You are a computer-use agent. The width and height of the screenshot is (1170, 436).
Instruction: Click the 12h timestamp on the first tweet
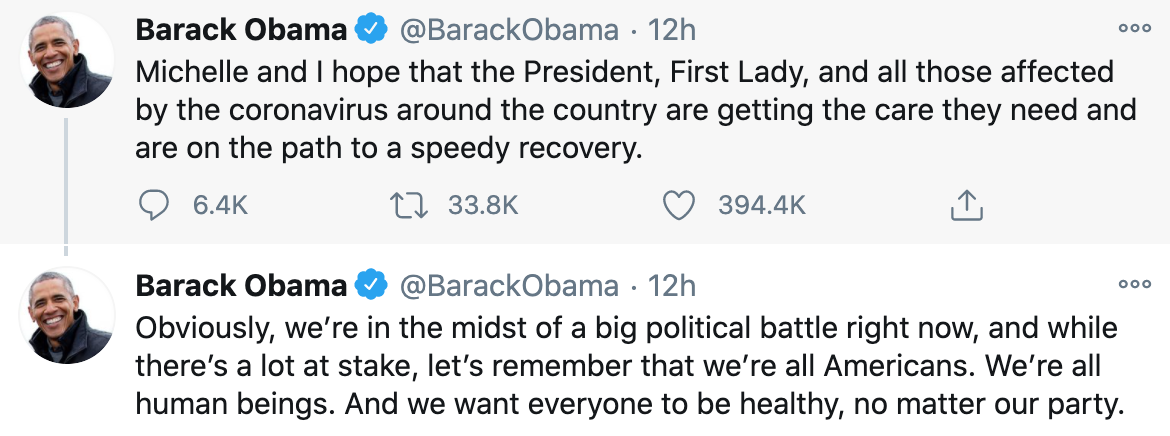coord(671,31)
